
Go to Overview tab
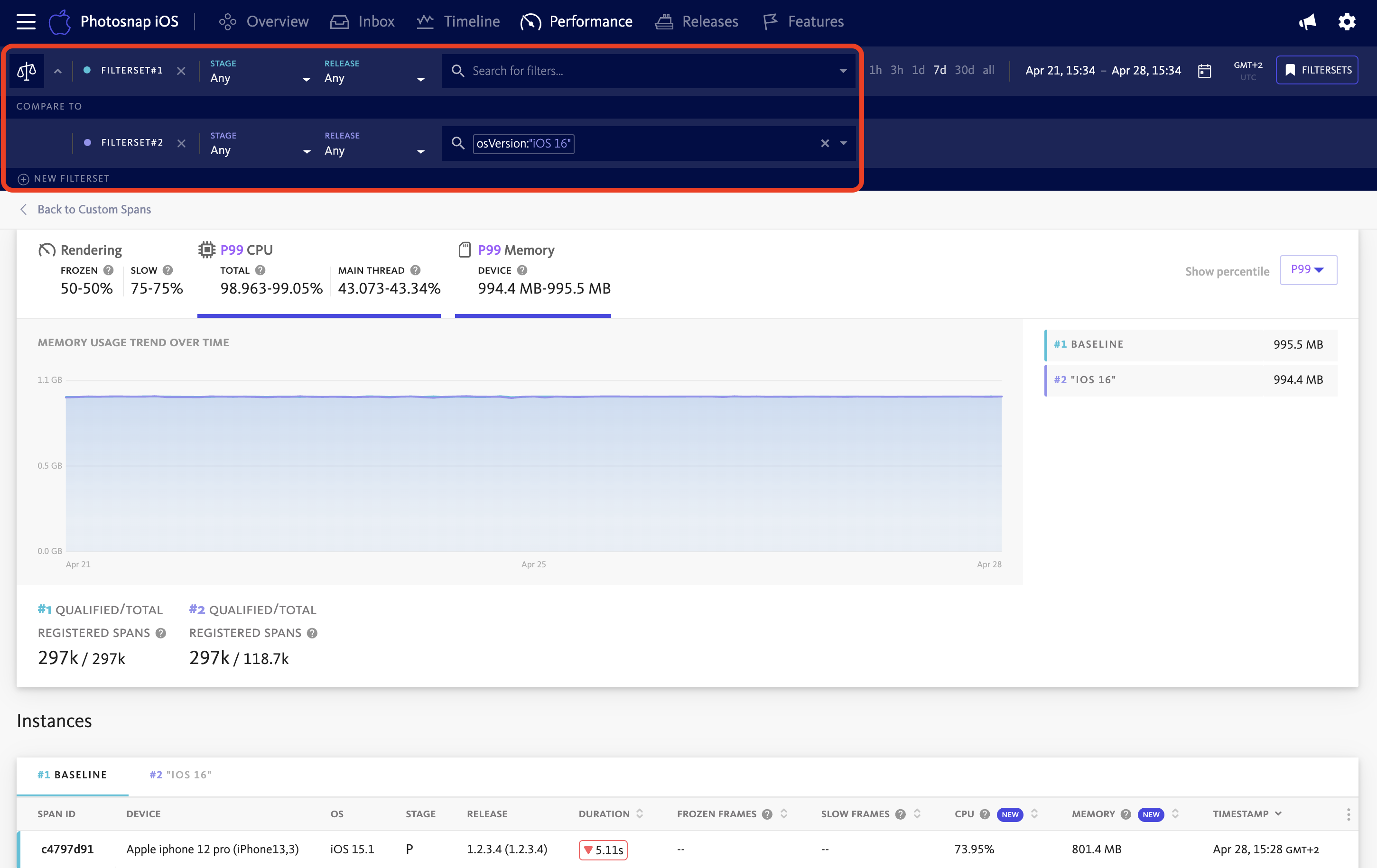click(x=264, y=22)
